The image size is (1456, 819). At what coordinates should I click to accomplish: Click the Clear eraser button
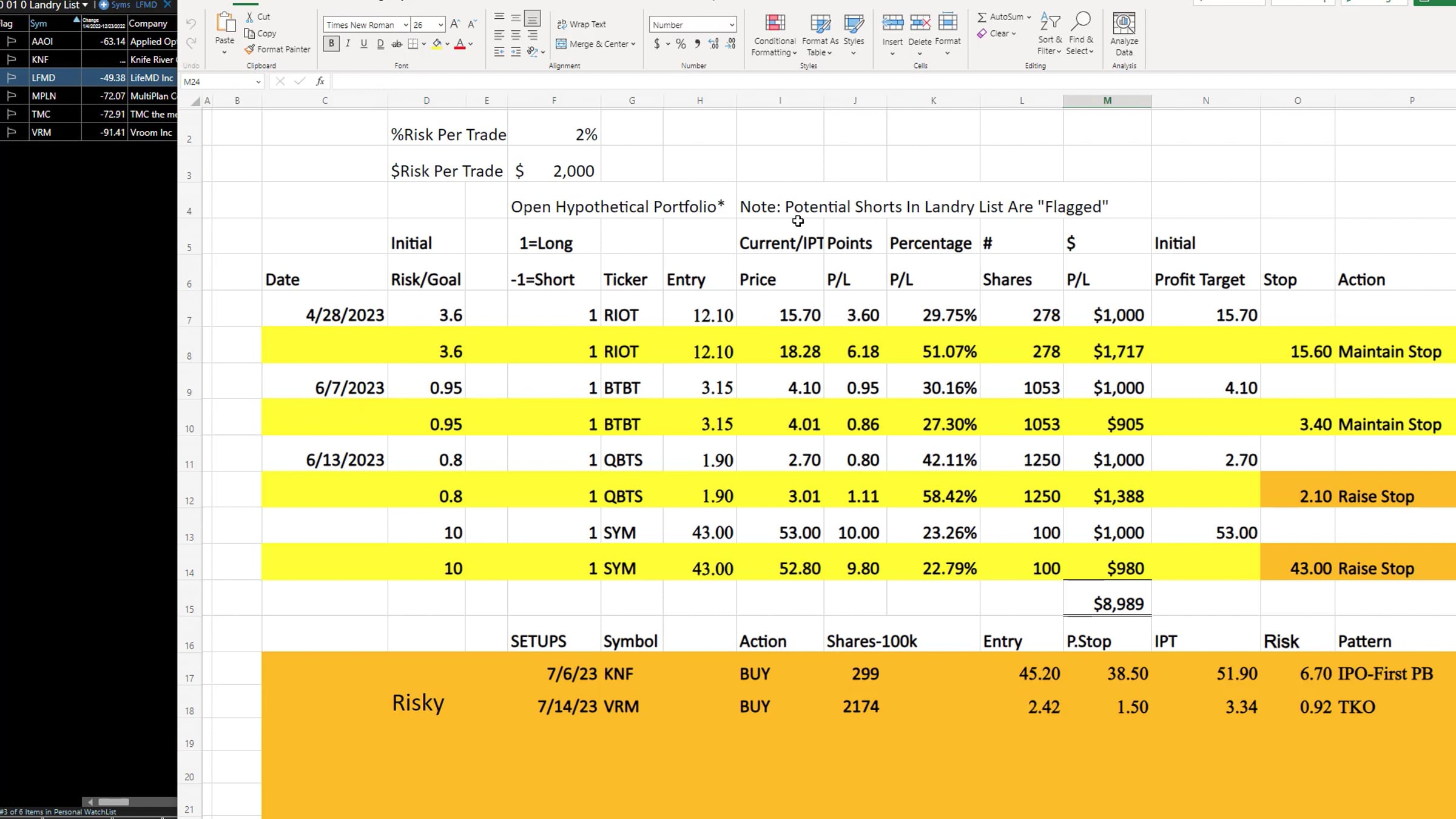[996, 33]
